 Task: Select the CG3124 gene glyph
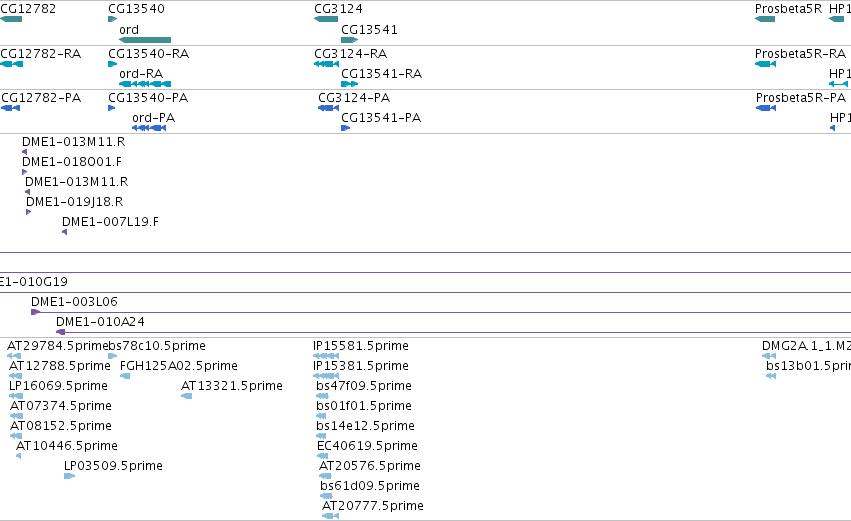[x=326, y=19]
